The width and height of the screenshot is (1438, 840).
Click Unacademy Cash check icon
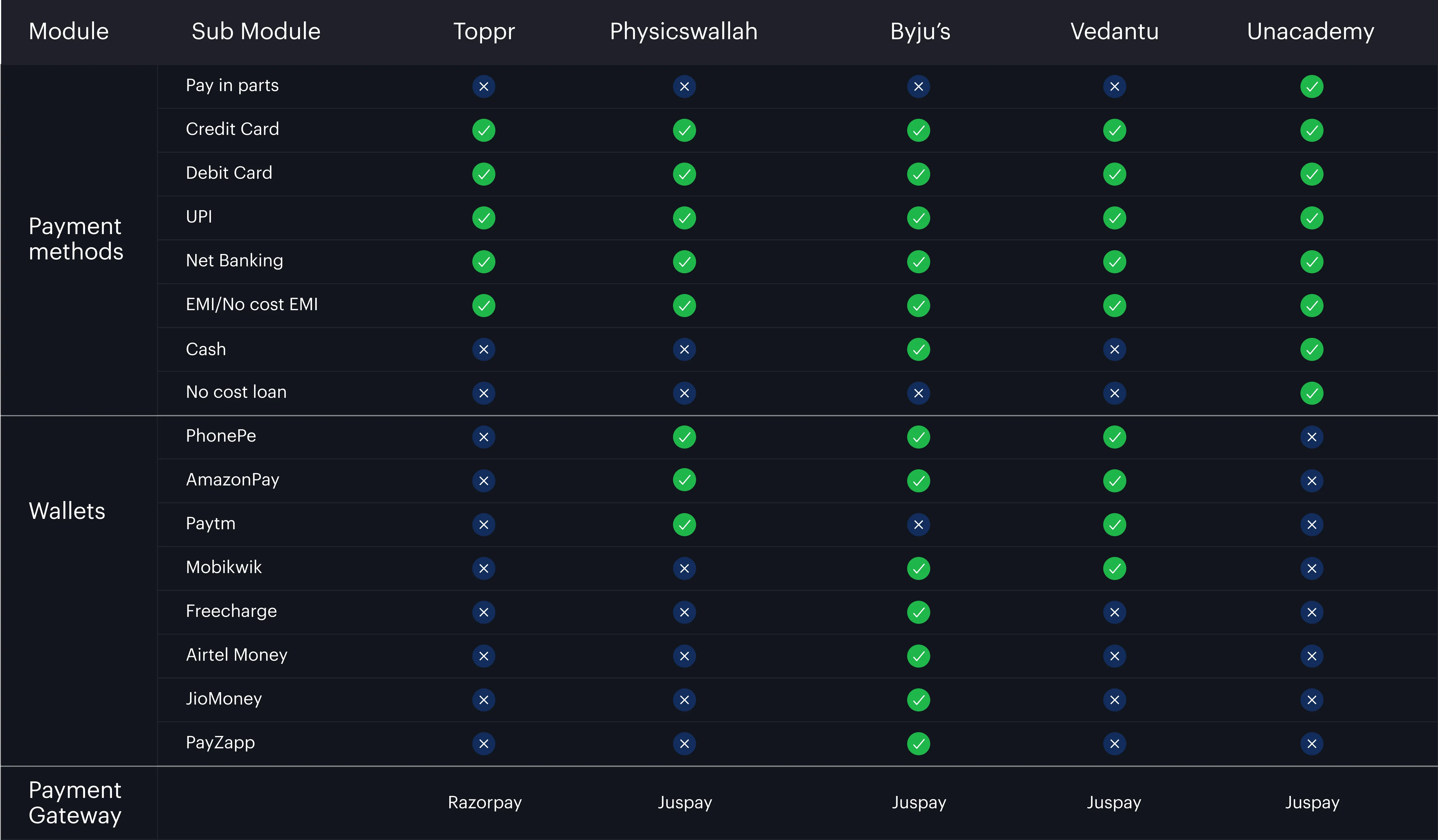(x=1311, y=349)
